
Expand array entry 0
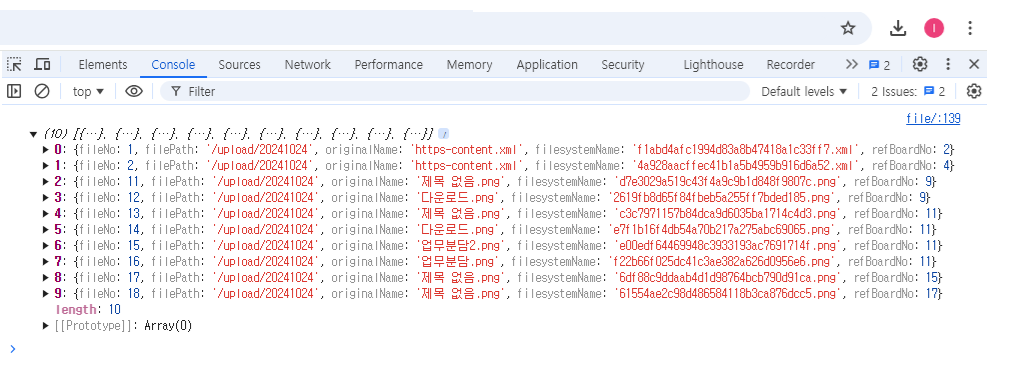[x=46, y=149]
